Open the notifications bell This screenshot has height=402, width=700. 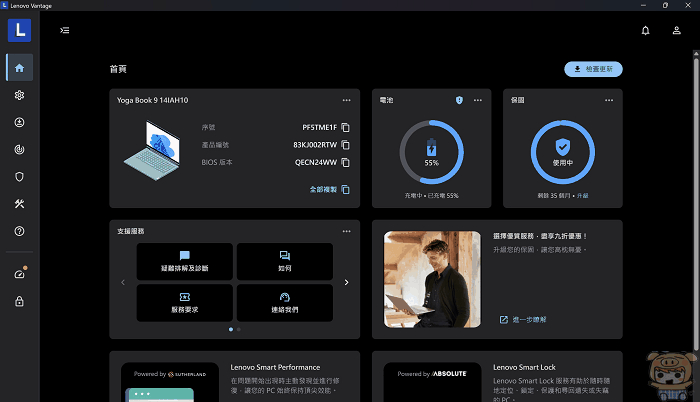coord(645,30)
